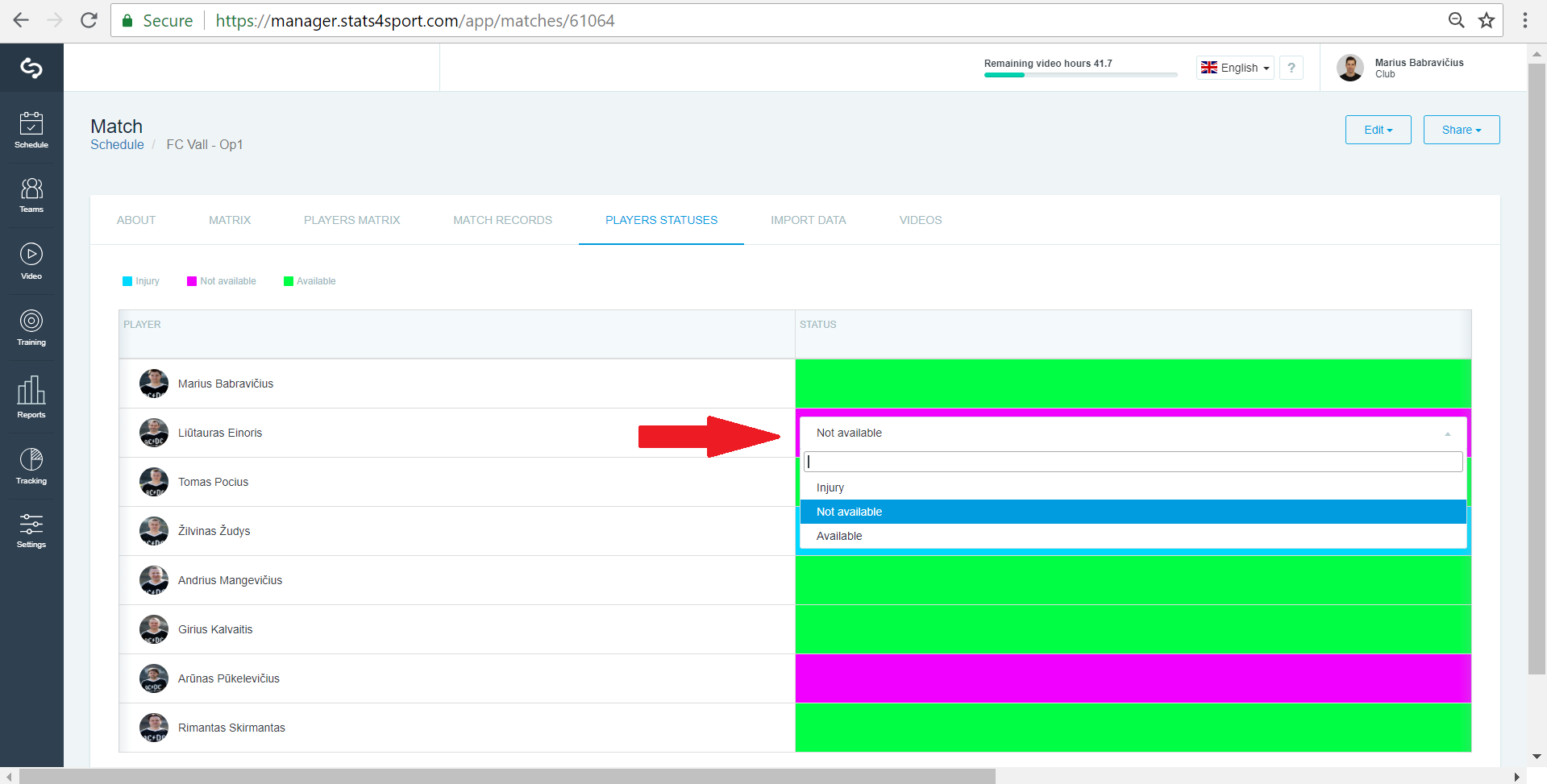1547x784 pixels.
Task: Open the browser zoom magnifier icon
Action: [x=1456, y=20]
